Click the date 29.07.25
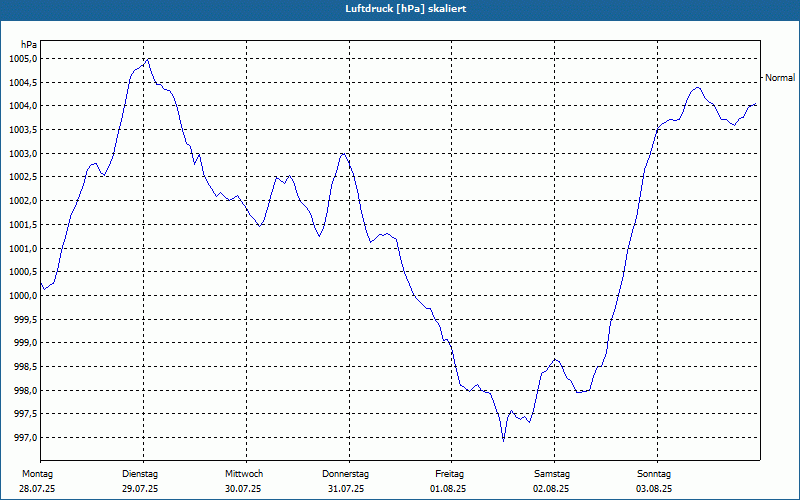The height and width of the screenshot is (500, 800). coord(140,489)
